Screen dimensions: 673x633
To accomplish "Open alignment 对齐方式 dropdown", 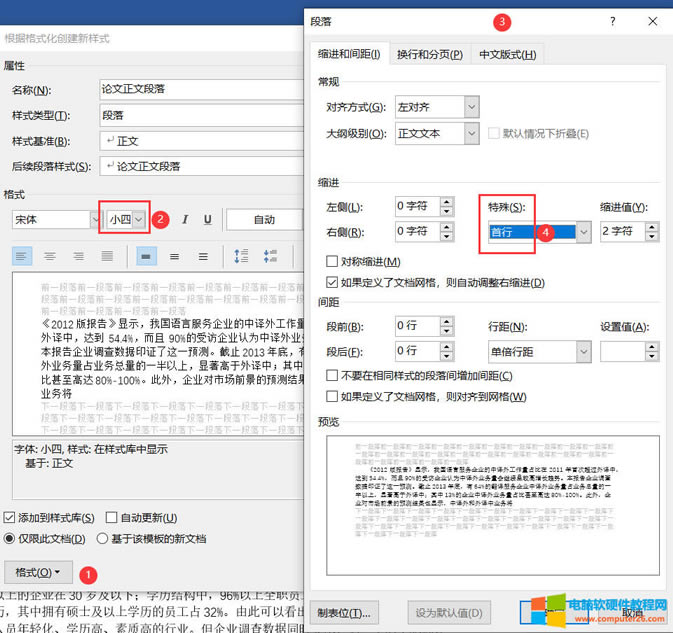I will click(x=471, y=107).
